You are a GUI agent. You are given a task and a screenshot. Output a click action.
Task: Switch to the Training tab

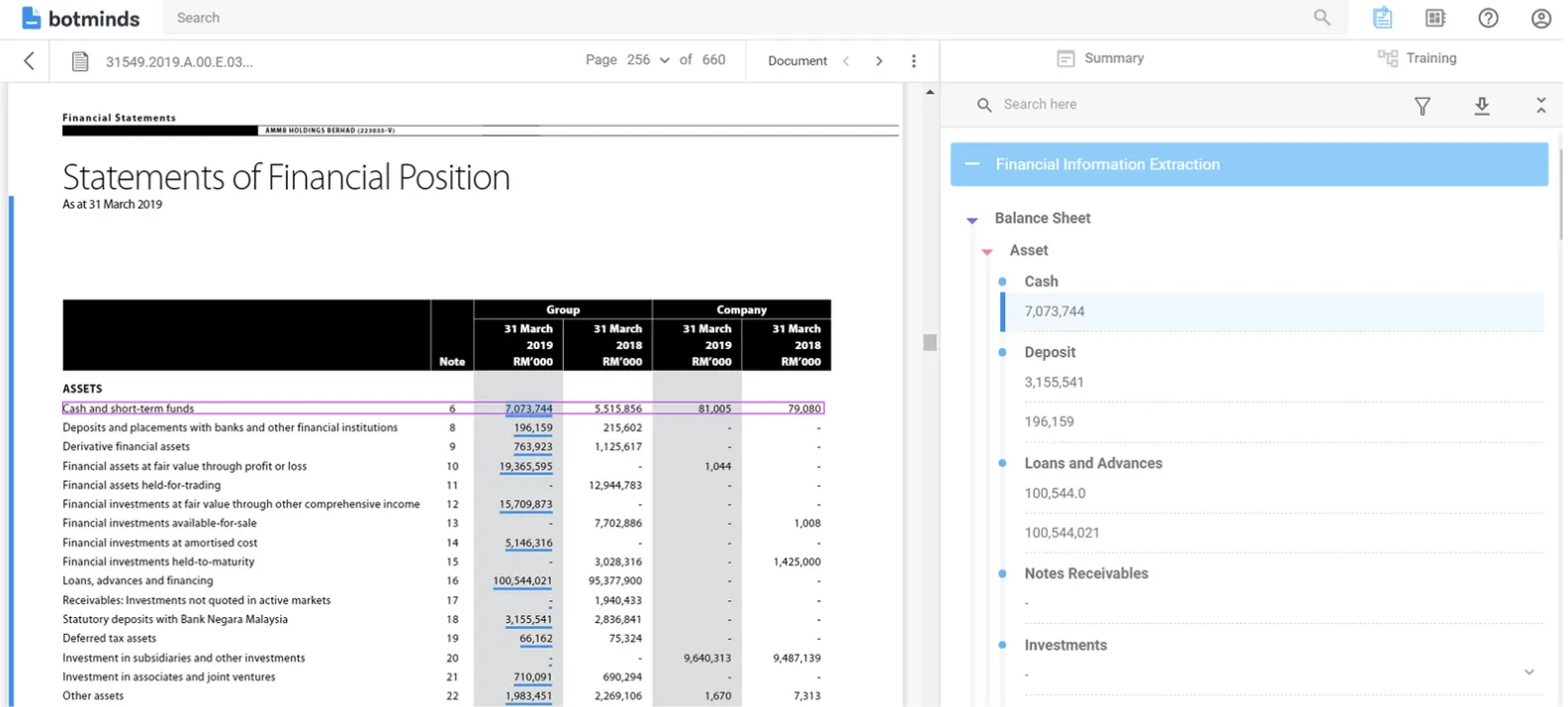tap(1417, 58)
